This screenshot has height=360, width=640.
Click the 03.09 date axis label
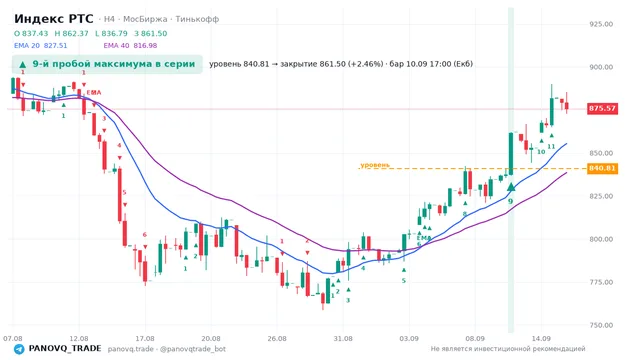point(409,338)
